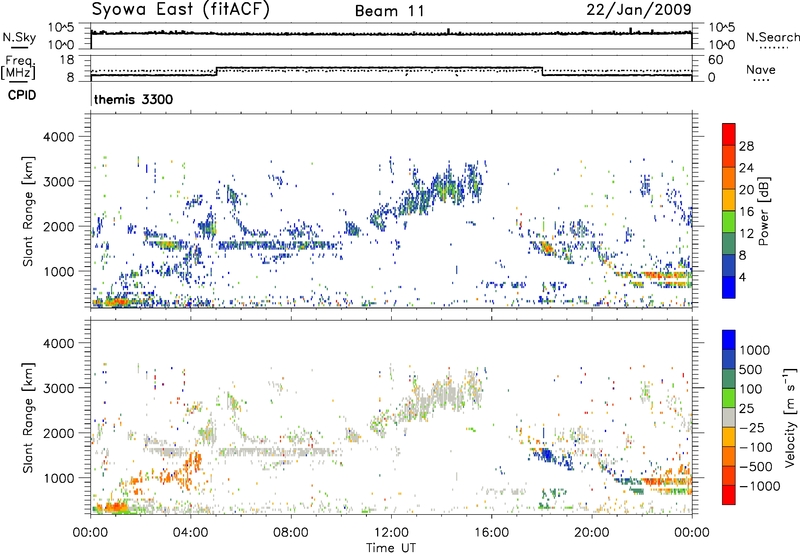This screenshot has height=554, width=800.
Task: Click the velocity colorbar label '-1000'
Action: 760,486
